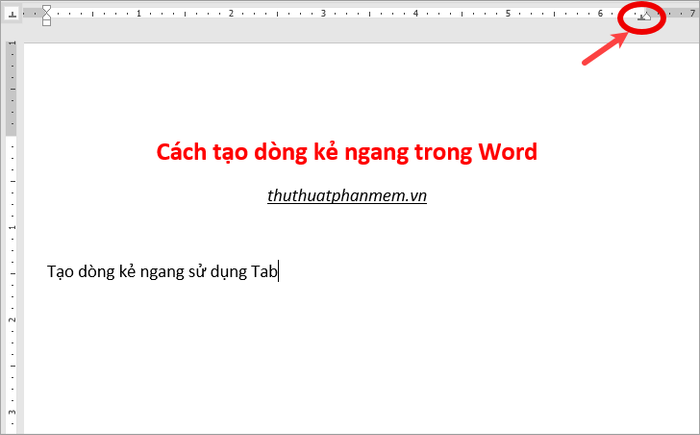Click the word 'Word' in the red heading
Screen dimensions: 700x435
click(507, 152)
